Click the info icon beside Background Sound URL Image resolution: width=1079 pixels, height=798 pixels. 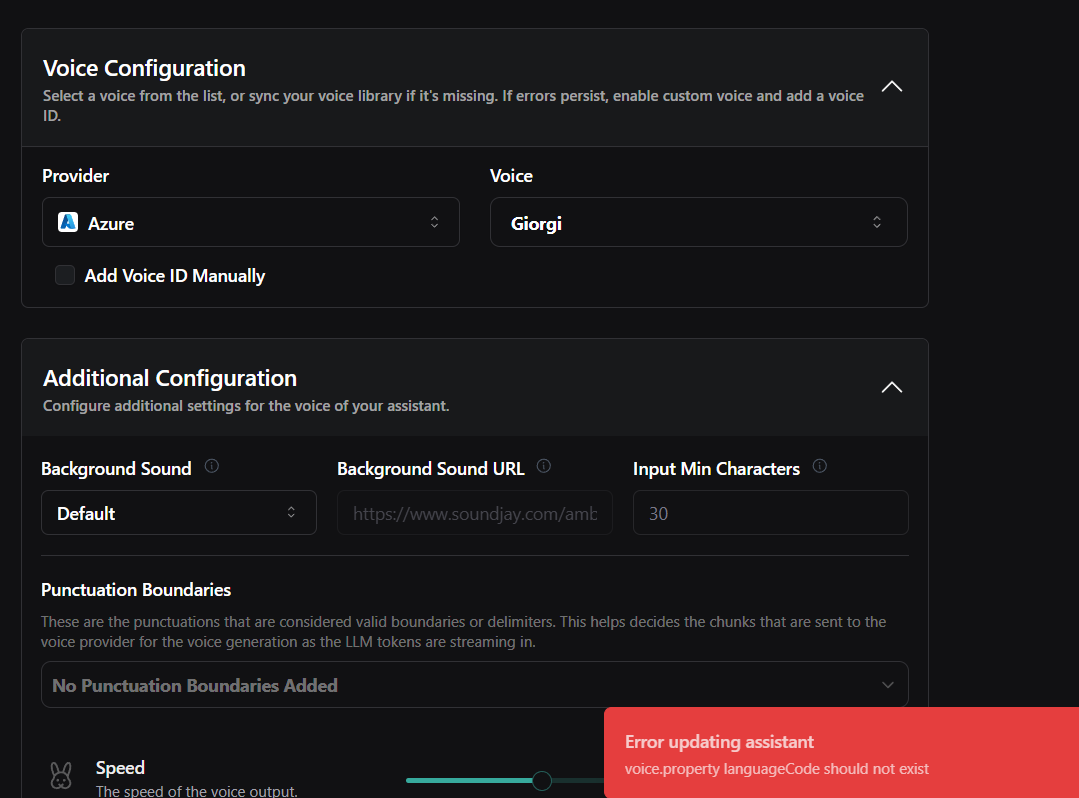pos(544,466)
